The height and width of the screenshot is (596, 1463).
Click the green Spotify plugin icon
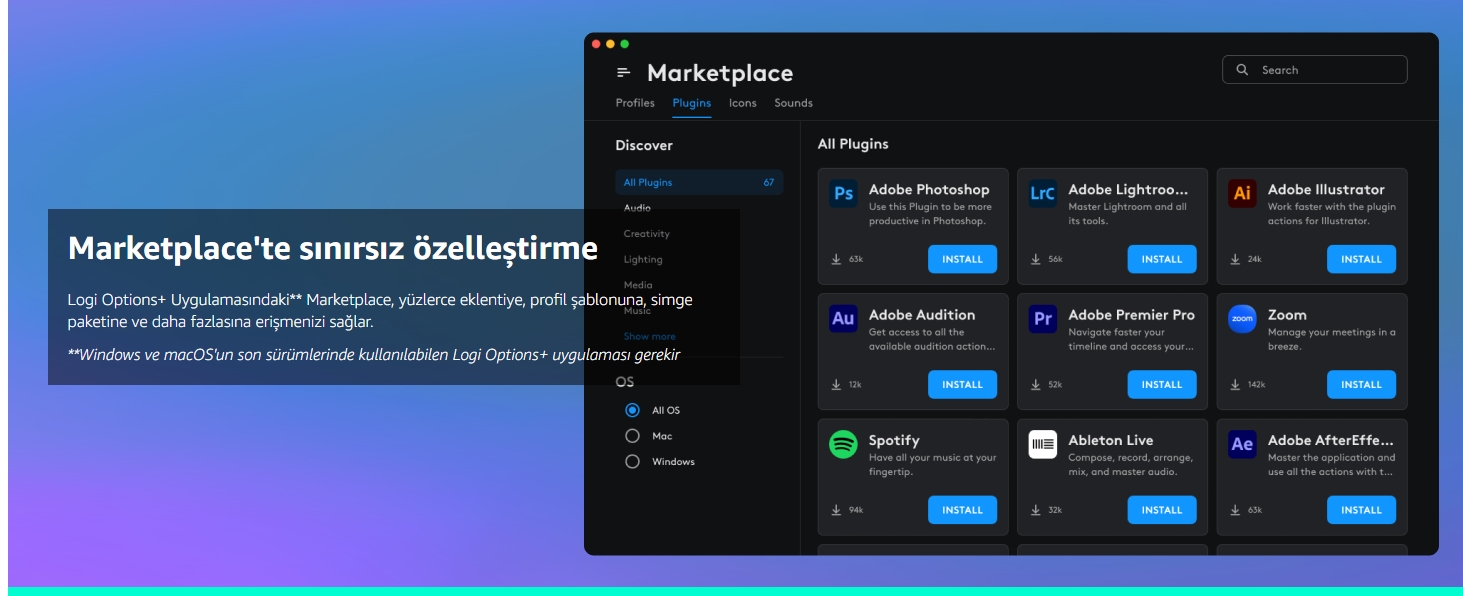(843, 444)
